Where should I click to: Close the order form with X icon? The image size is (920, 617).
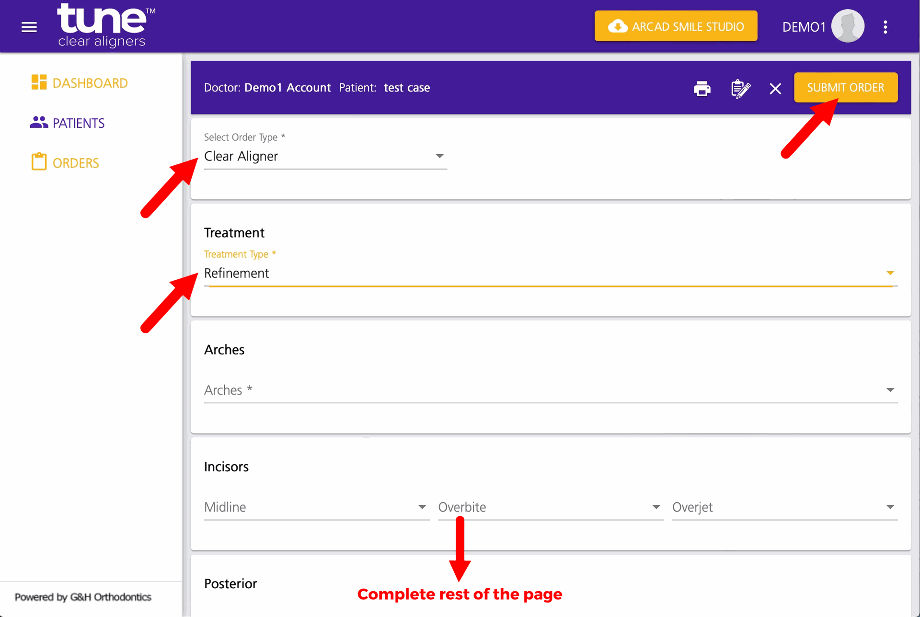pos(775,89)
